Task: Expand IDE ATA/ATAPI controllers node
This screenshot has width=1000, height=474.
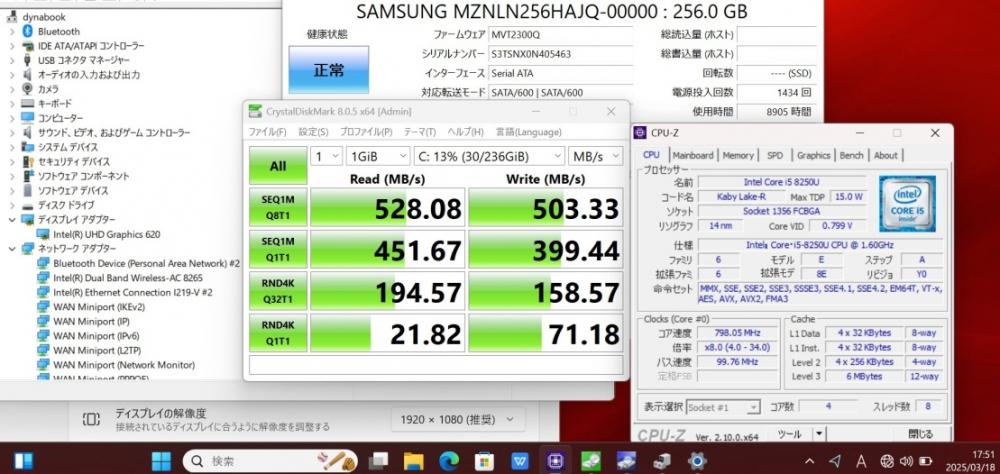Action: click(x=12, y=46)
